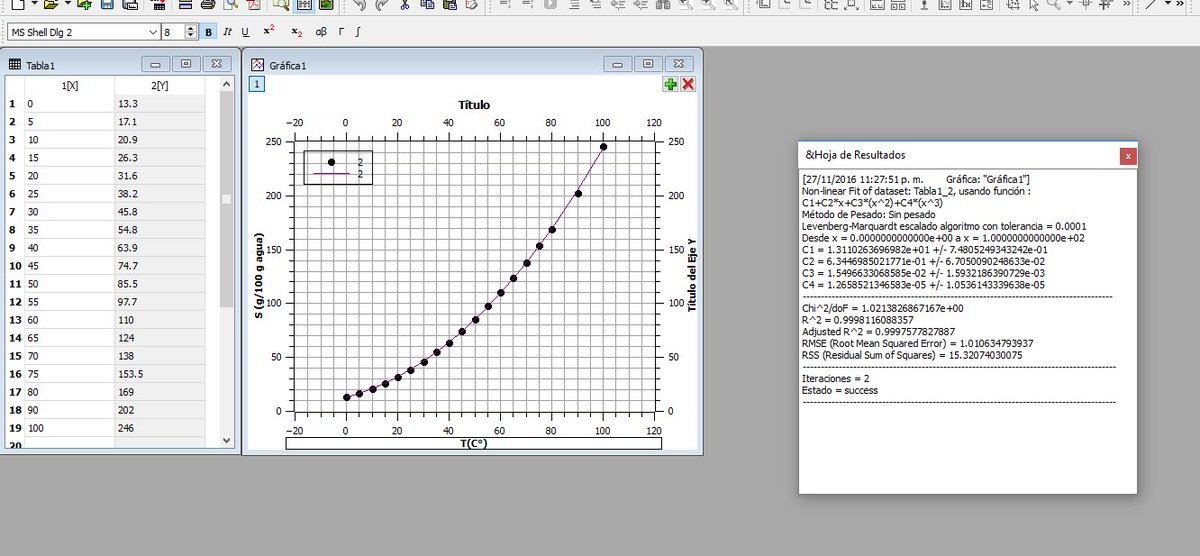Click cell with value 13.3
This screenshot has width=1200, height=556.
(x=160, y=103)
